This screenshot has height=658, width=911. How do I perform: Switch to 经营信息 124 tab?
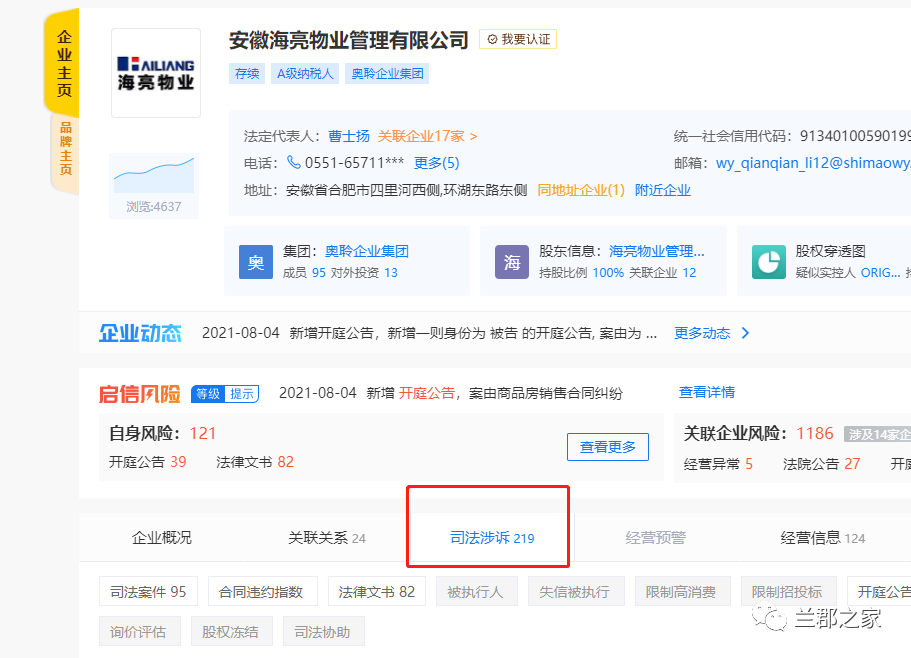823,538
